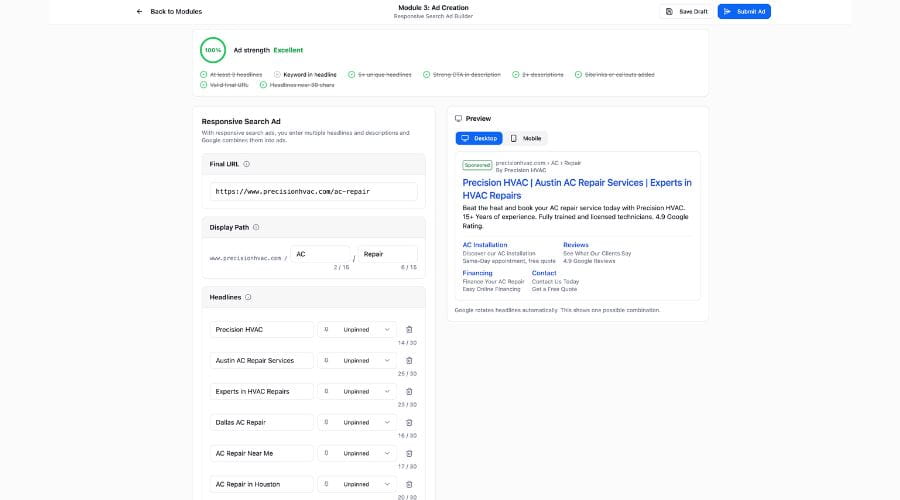Viewport: 900px width, 500px height.
Task: Open pin dropdown for AC Repair in Houston
Action: pos(357,484)
